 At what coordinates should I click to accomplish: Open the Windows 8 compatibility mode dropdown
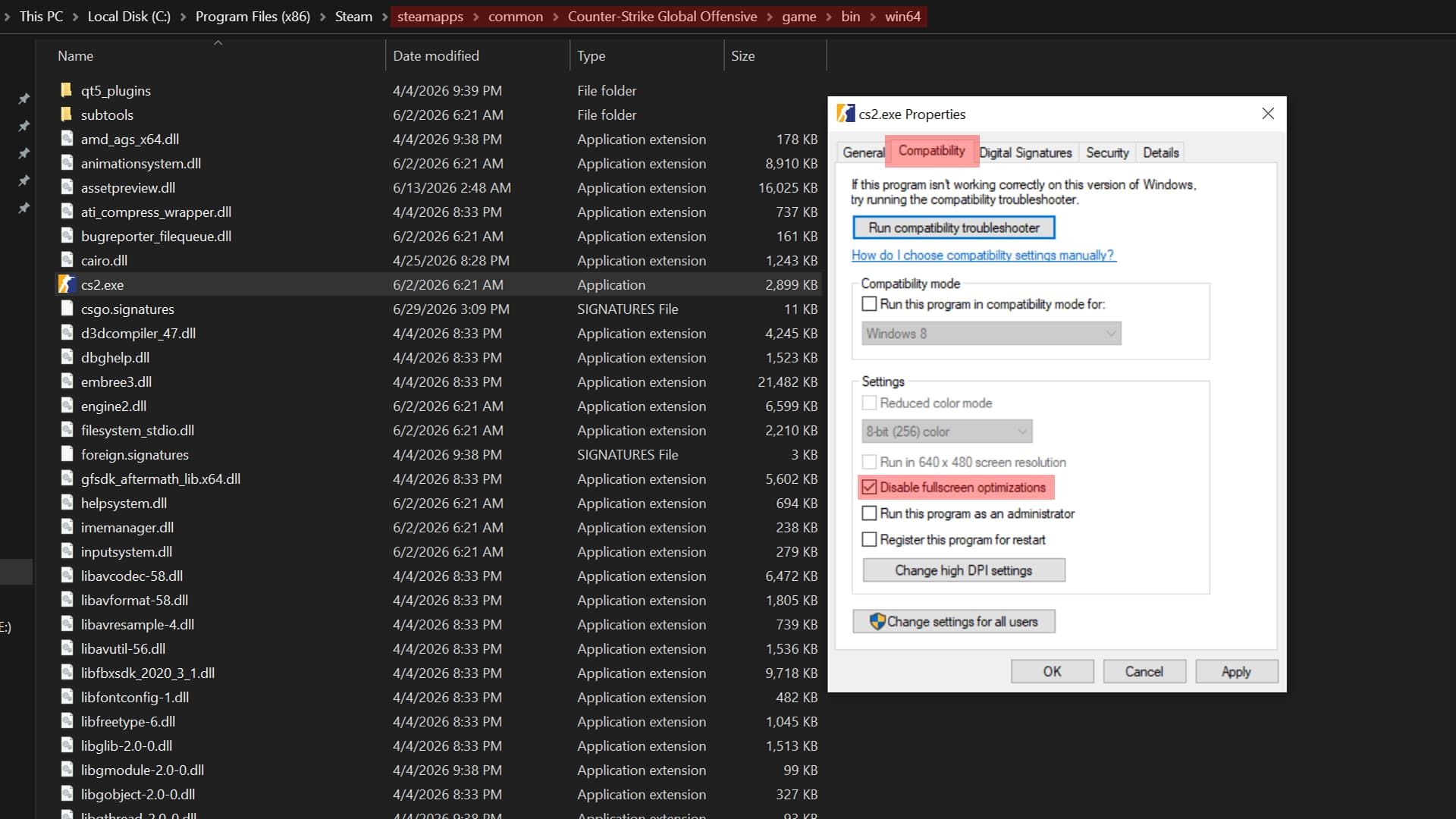[991, 334]
